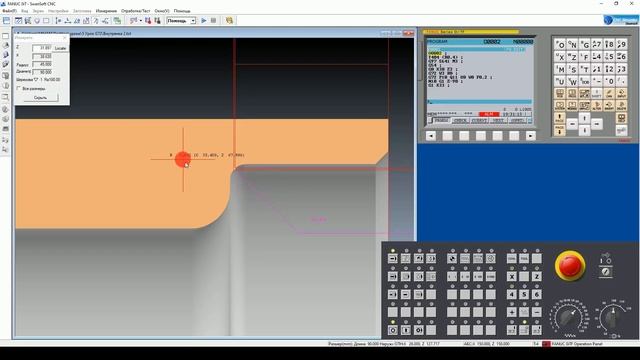Click the DELETE edit key
This screenshot has height=360, width=640.
click(x=622, y=106)
